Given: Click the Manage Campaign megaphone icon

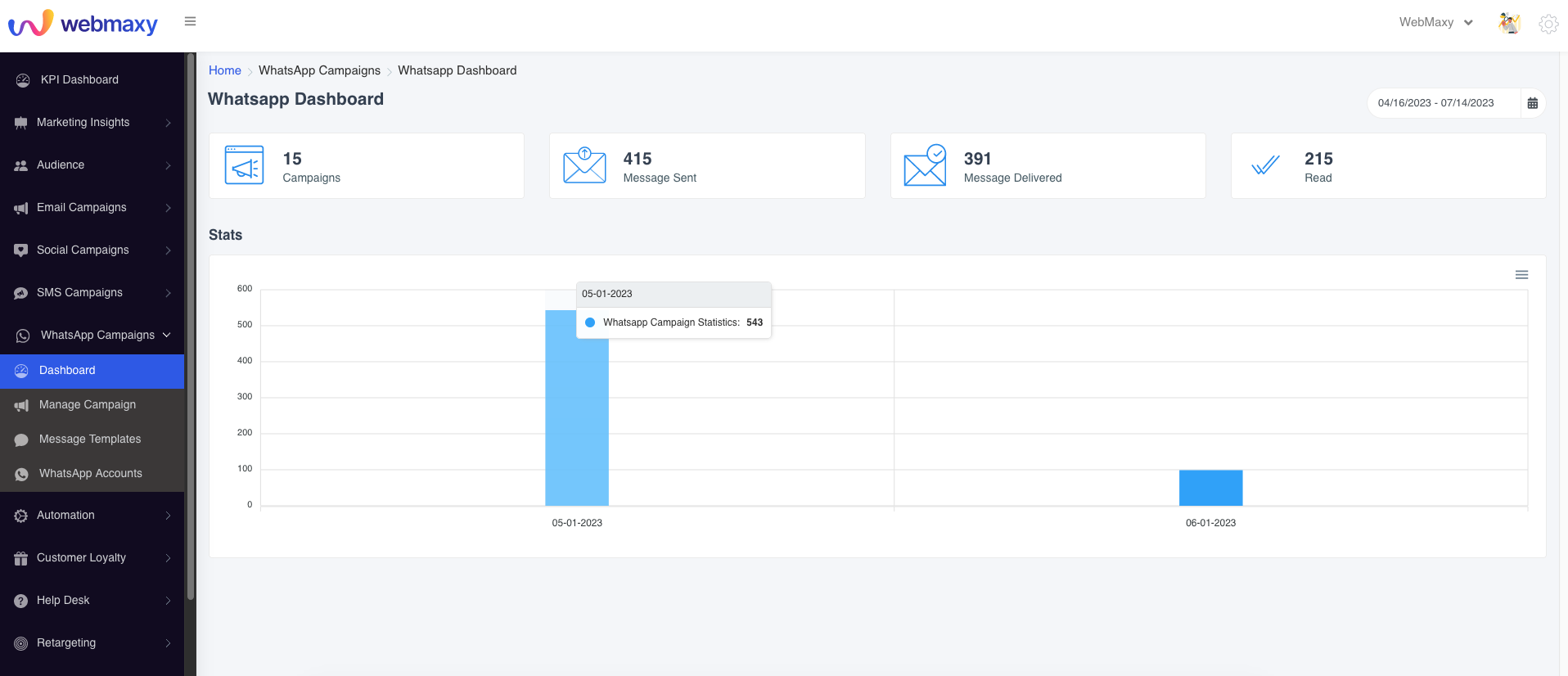Looking at the screenshot, I should (x=21, y=405).
